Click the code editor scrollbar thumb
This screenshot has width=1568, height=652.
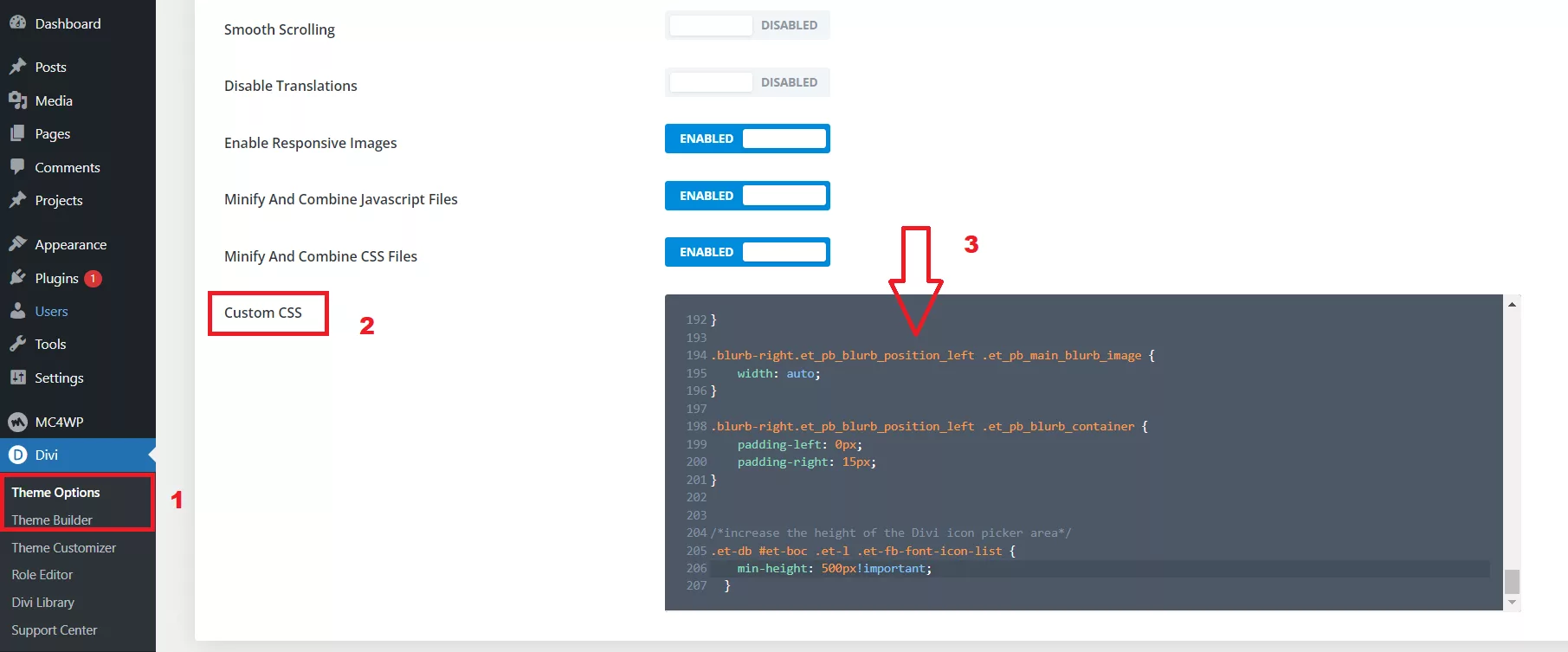(x=1512, y=581)
